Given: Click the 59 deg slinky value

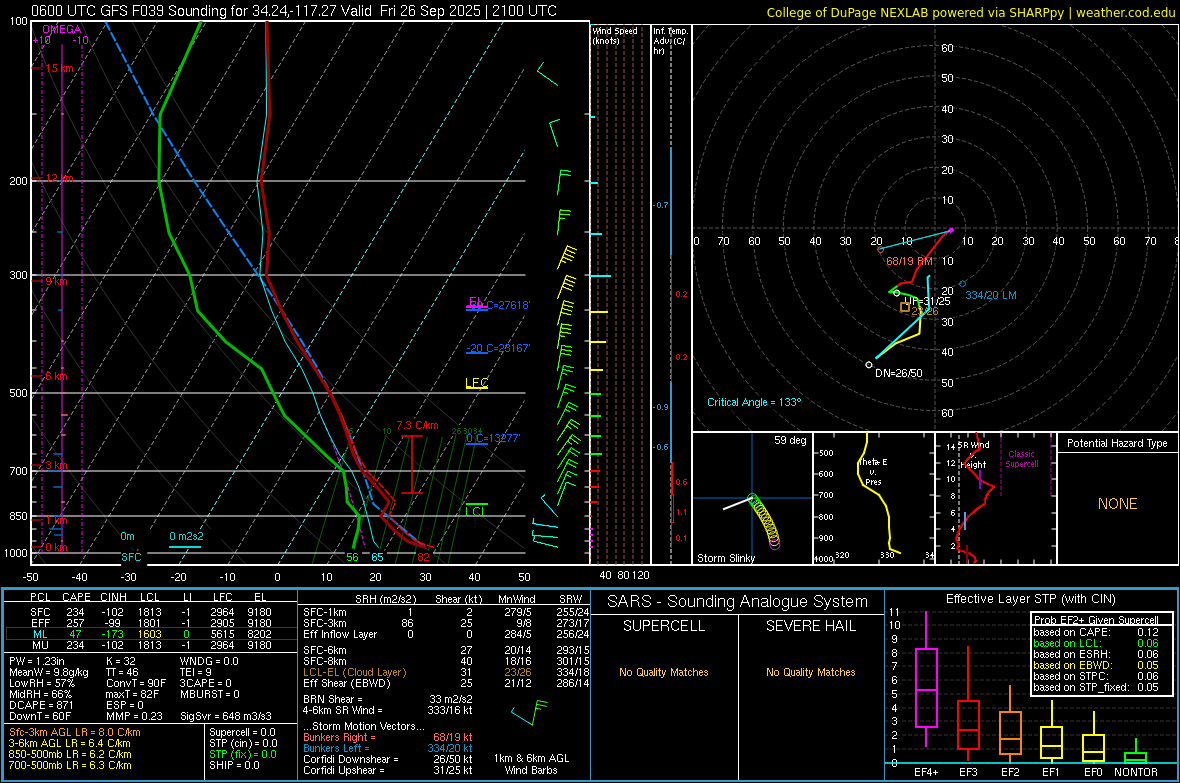Looking at the screenshot, I should [x=790, y=440].
